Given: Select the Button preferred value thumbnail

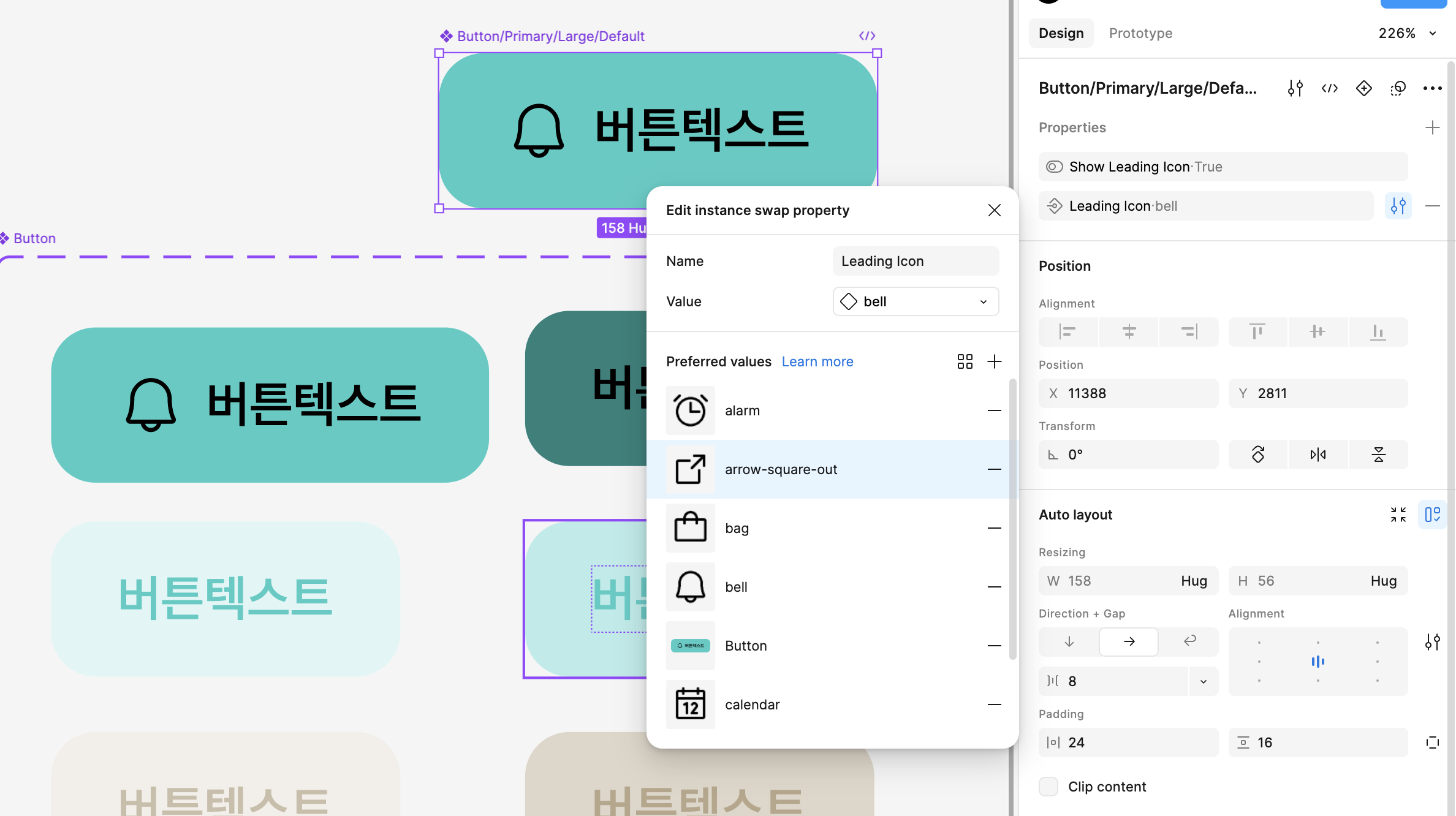Looking at the screenshot, I should coord(690,646).
